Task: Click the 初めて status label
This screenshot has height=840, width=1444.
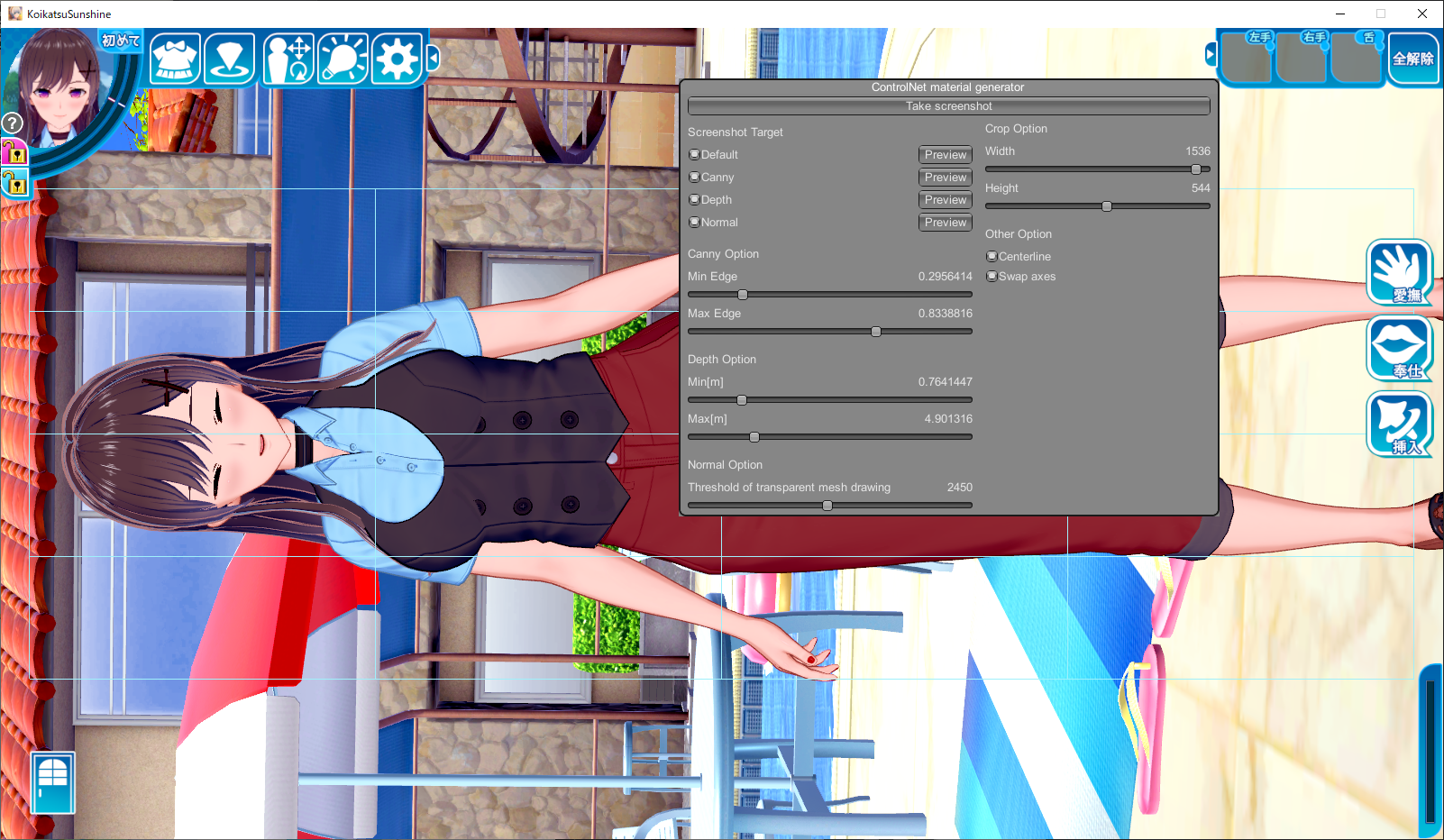Action: [121, 41]
